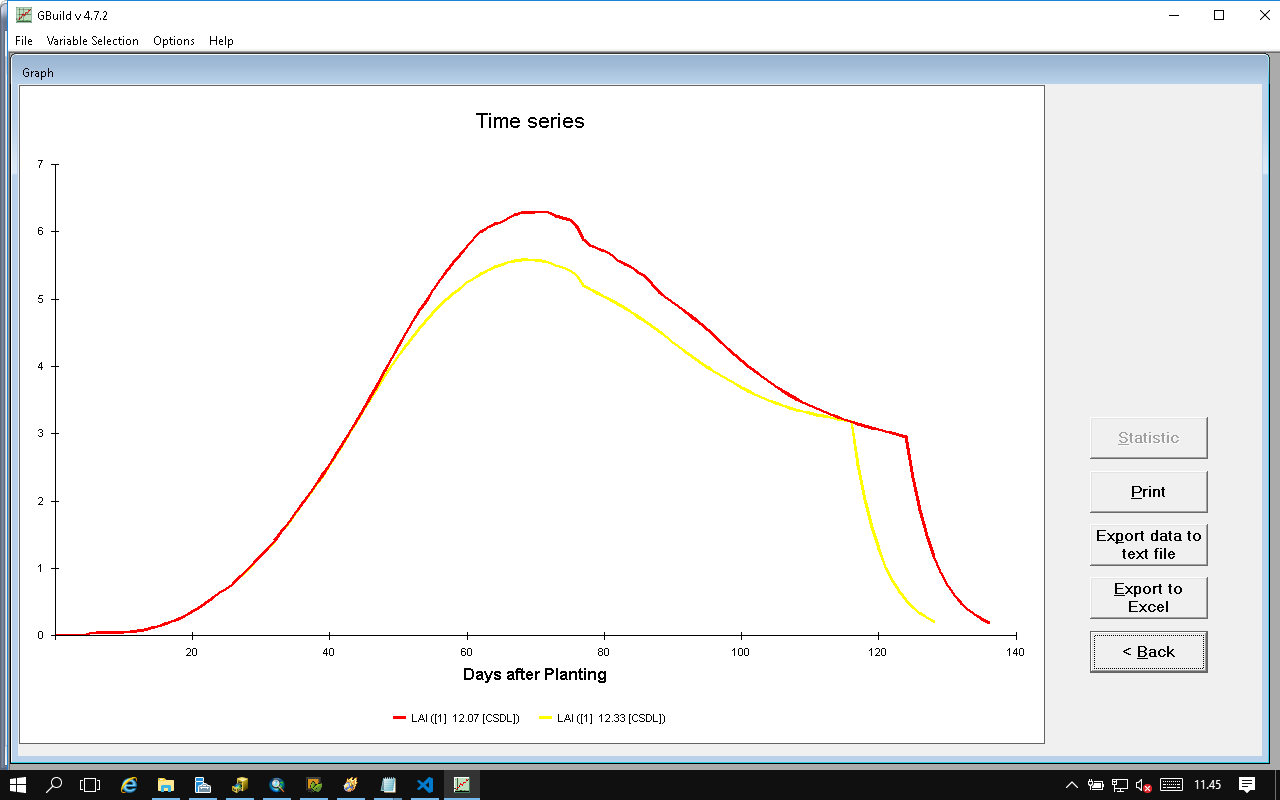Show hidden system tray icons

1072,785
